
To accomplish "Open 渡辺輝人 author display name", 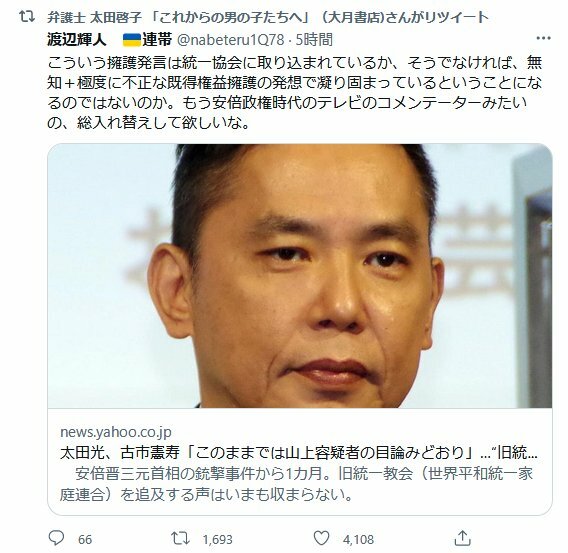I will pyautogui.click(x=77, y=39).
